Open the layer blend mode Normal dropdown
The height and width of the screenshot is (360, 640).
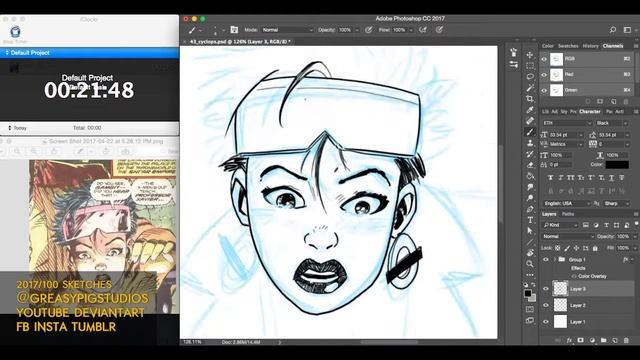click(568, 236)
